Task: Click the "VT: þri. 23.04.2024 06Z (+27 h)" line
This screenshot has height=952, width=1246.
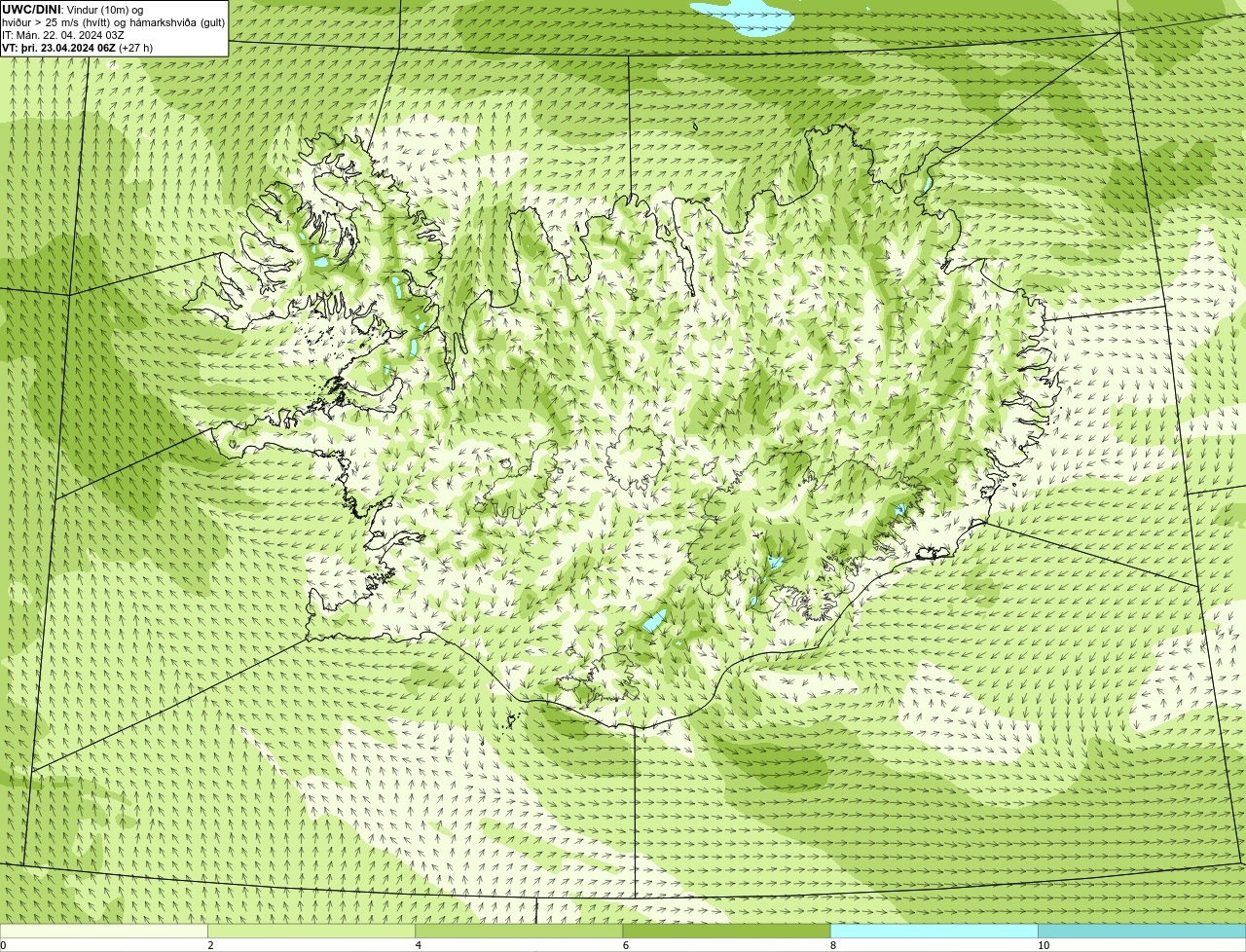Action: click(x=77, y=48)
